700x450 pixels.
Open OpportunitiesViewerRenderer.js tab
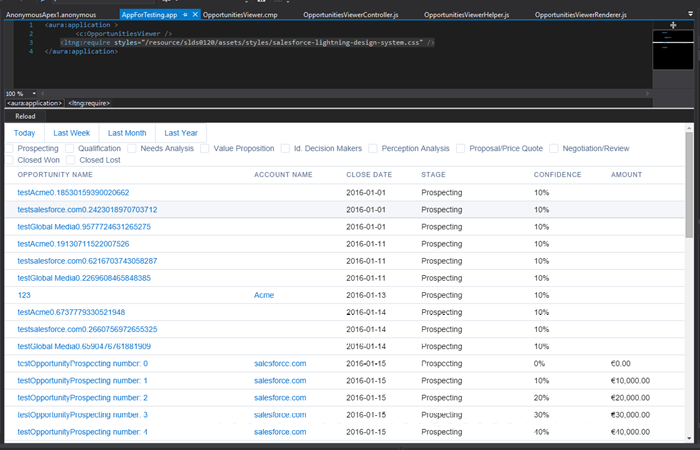(x=580, y=15)
